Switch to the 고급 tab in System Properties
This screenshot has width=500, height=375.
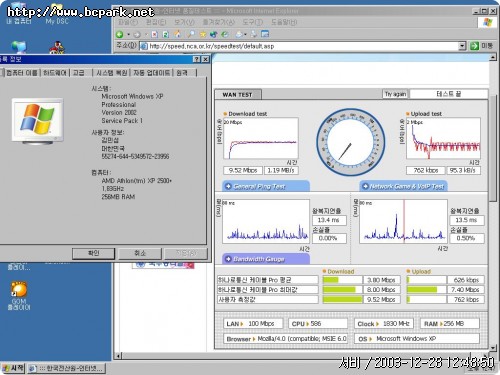[x=79, y=73]
